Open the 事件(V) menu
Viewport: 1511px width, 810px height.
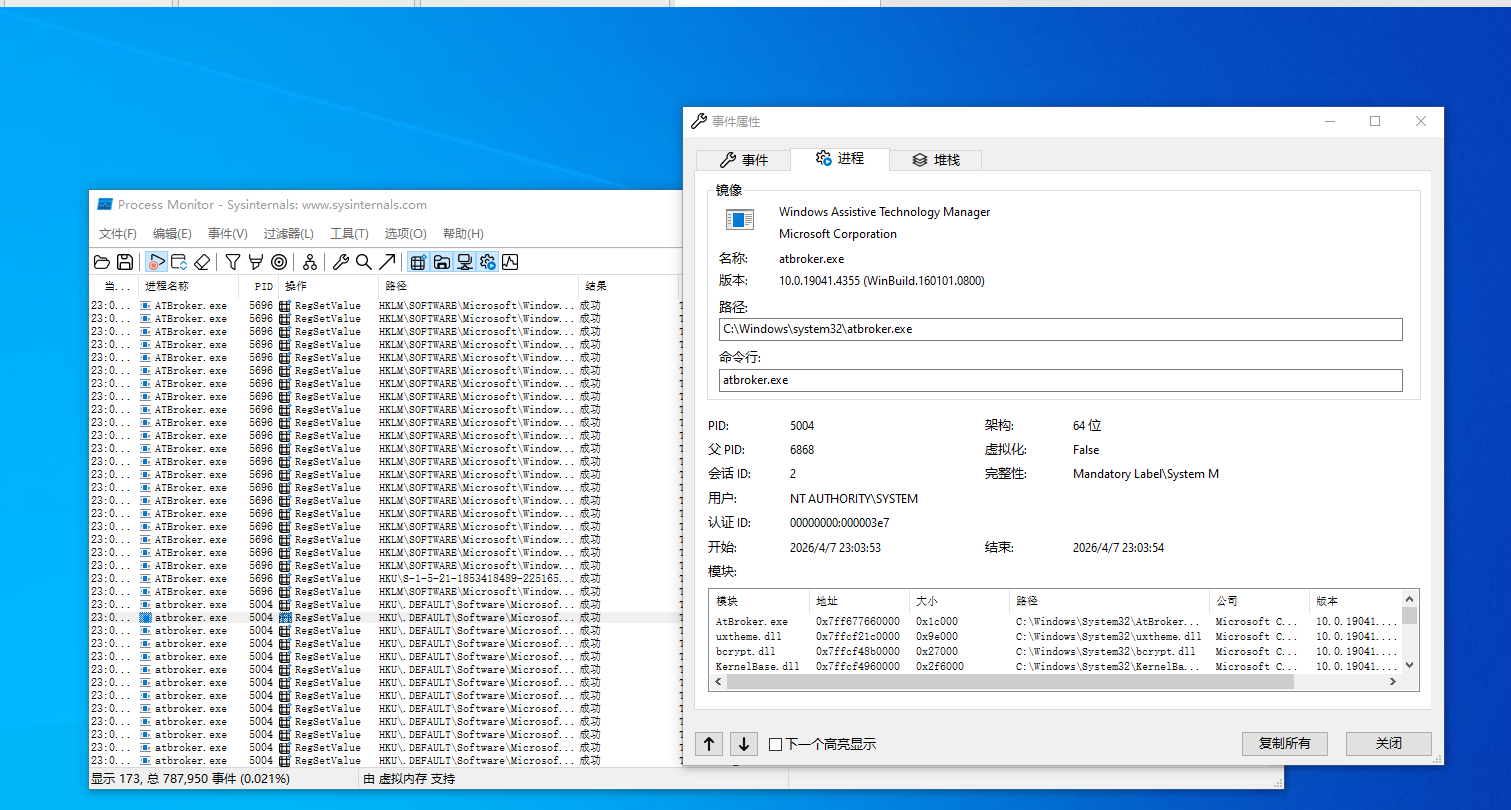[x=228, y=234]
